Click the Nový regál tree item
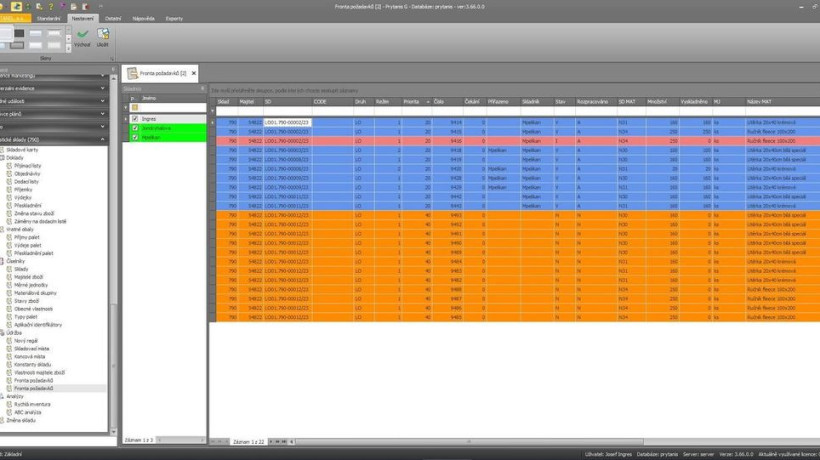 27,339
